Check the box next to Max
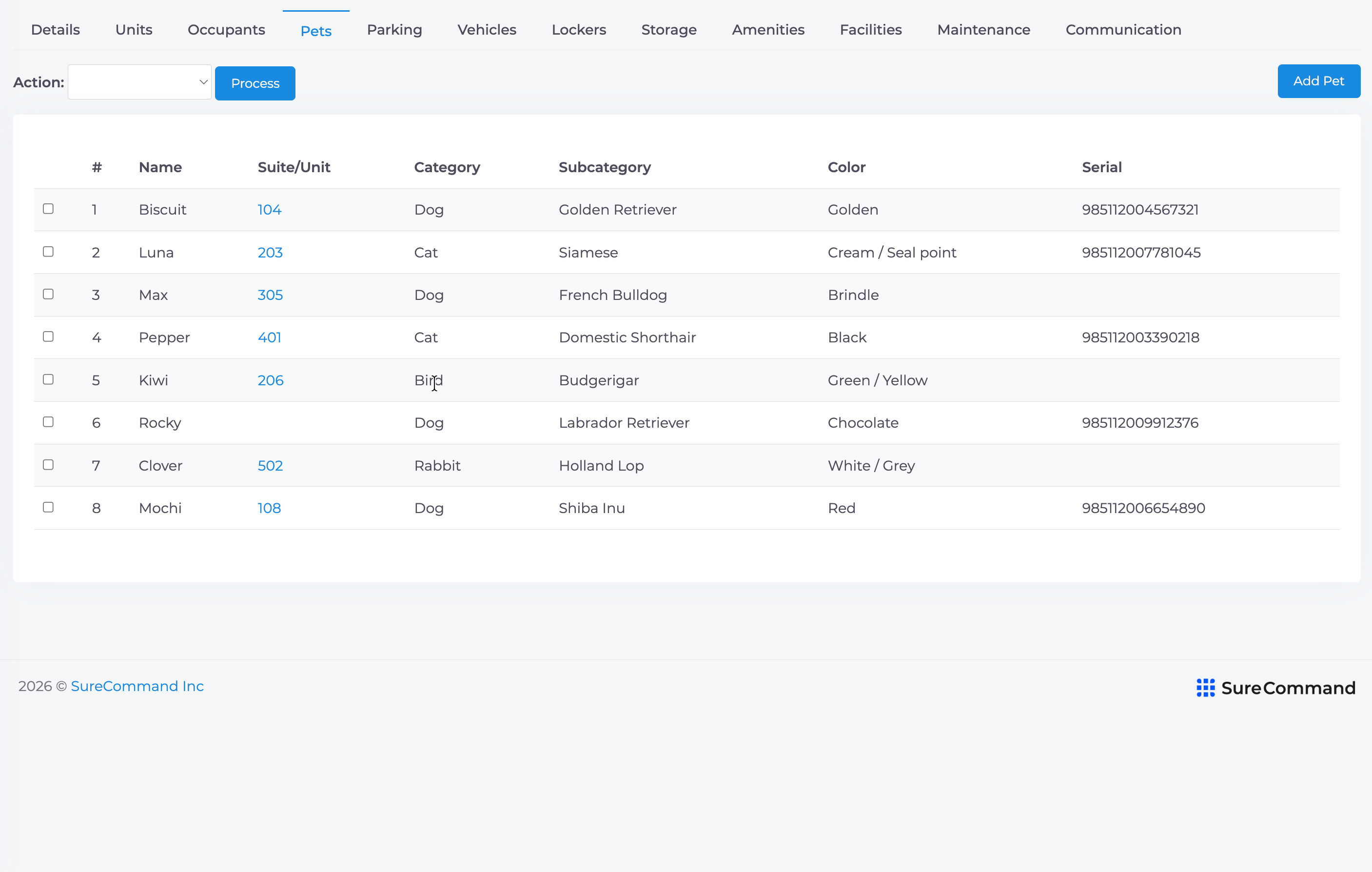 coord(48,294)
